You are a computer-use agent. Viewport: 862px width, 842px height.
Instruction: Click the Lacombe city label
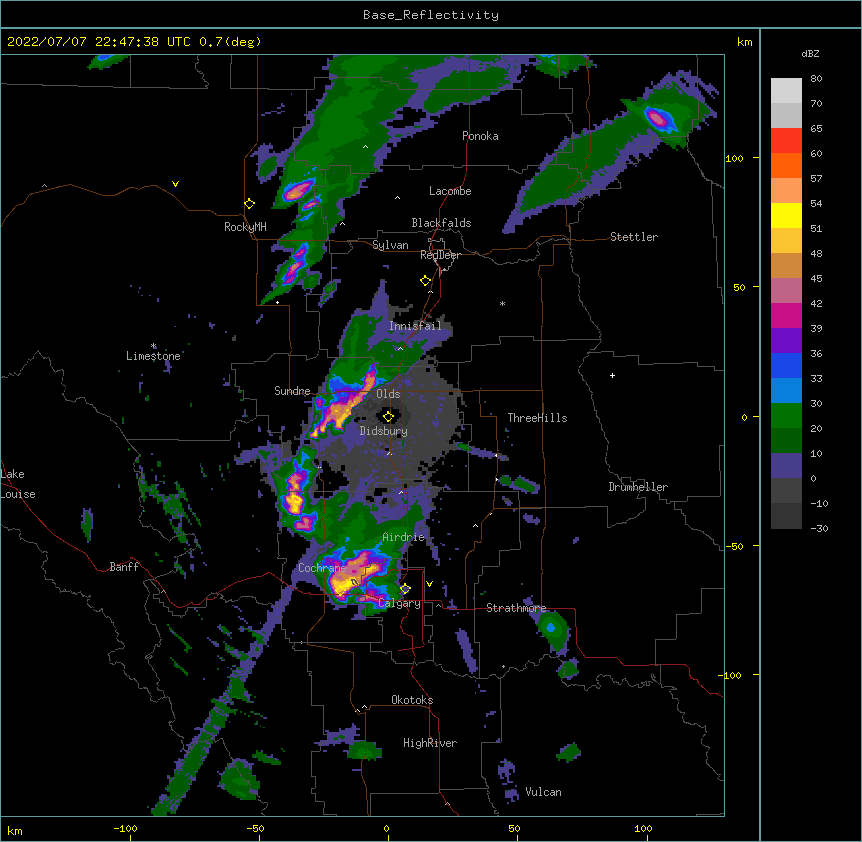tap(450, 191)
